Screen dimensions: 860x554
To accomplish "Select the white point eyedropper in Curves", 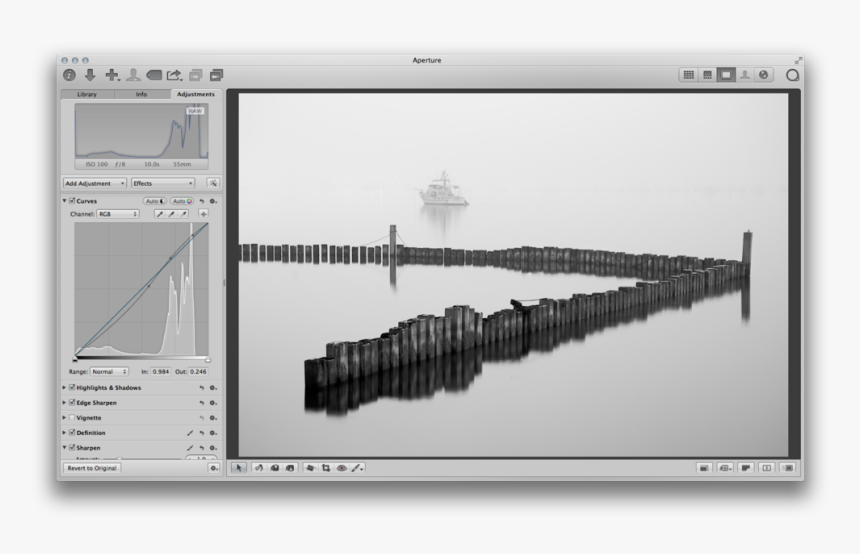I will (184, 214).
